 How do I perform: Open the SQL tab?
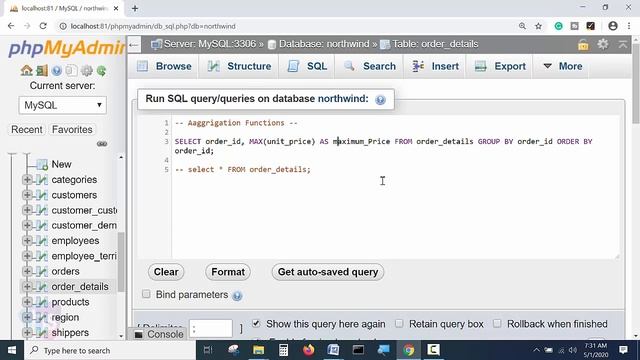click(307, 66)
